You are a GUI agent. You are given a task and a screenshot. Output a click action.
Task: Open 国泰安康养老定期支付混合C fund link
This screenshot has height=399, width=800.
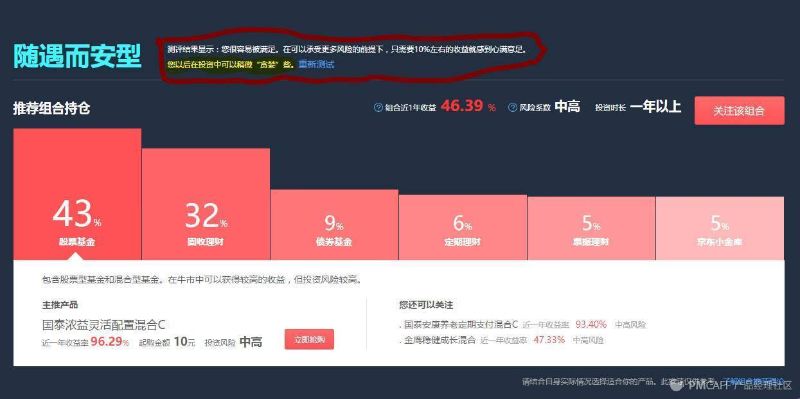point(460,324)
